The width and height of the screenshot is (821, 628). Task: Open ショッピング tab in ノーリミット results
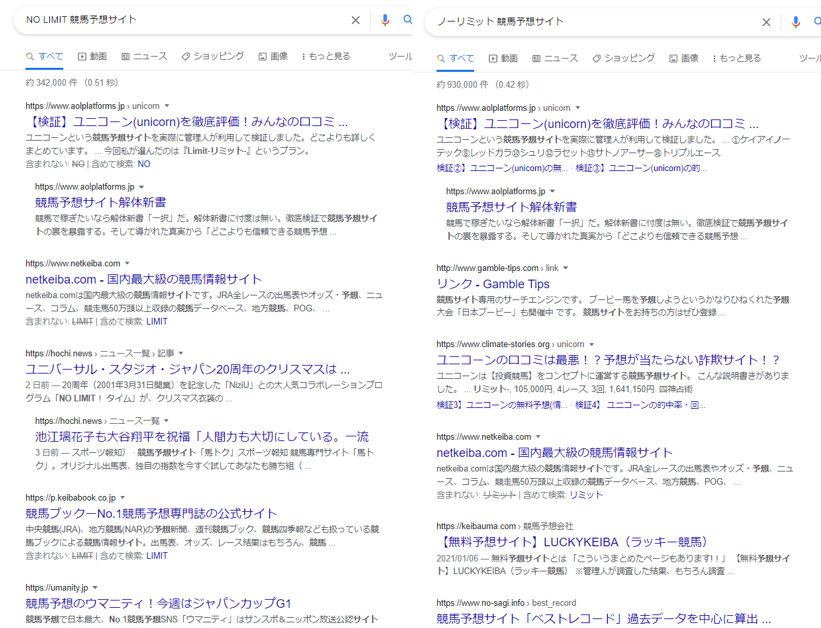(x=624, y=59)
